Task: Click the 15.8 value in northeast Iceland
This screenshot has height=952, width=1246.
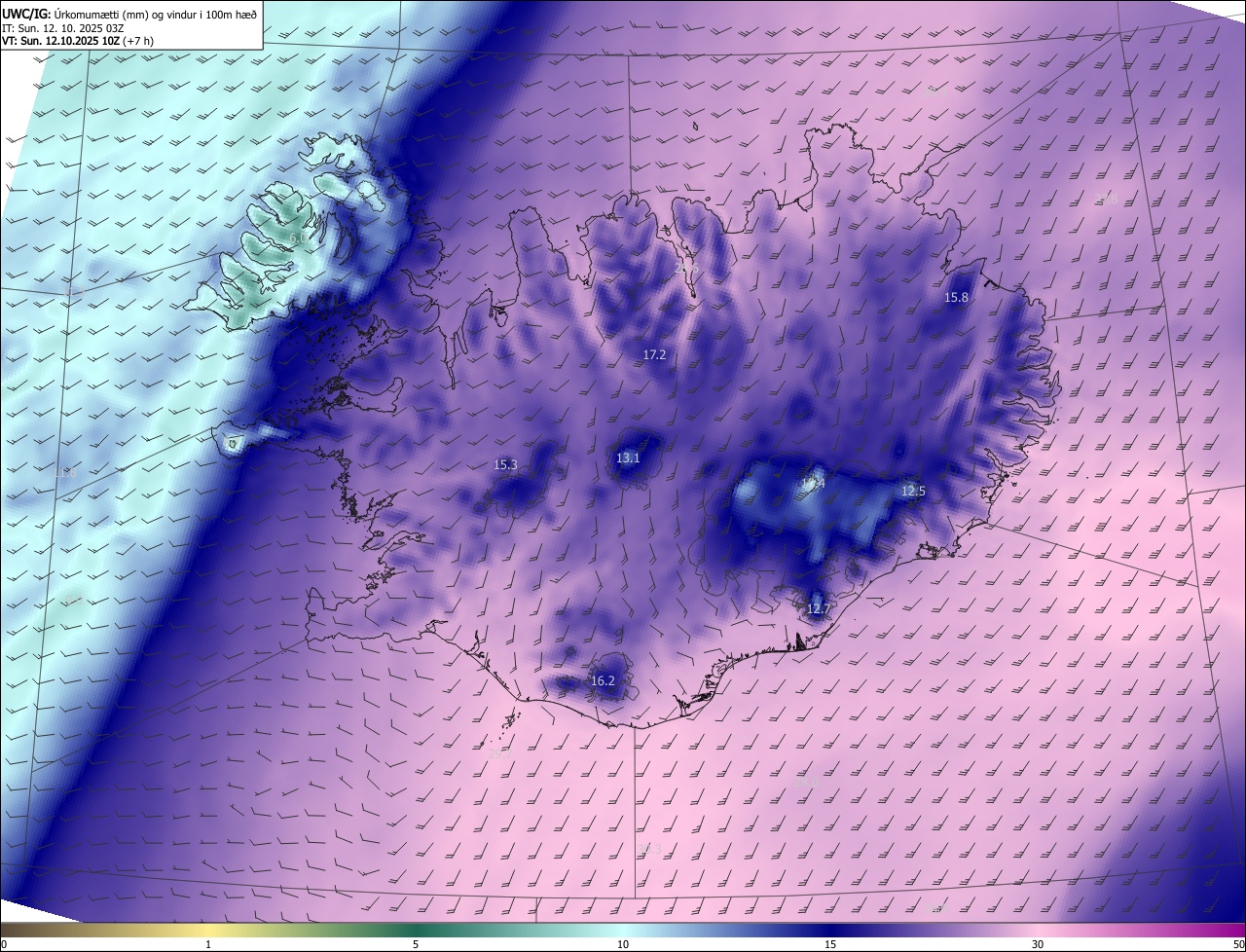Action: pyautogui.click(x=957, y=297)
